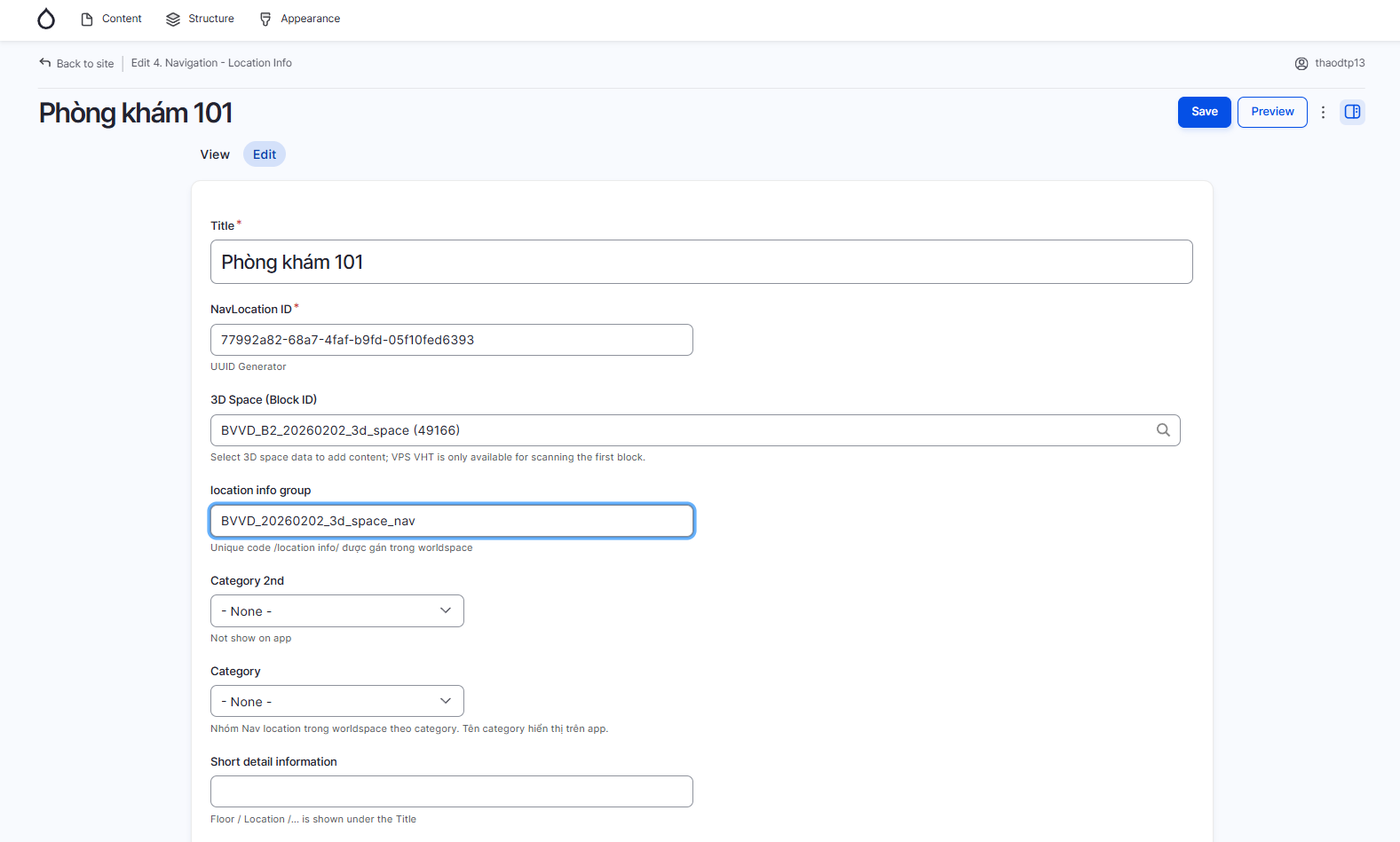
Task: Click the Short detail information field
Action: (451, 791)
